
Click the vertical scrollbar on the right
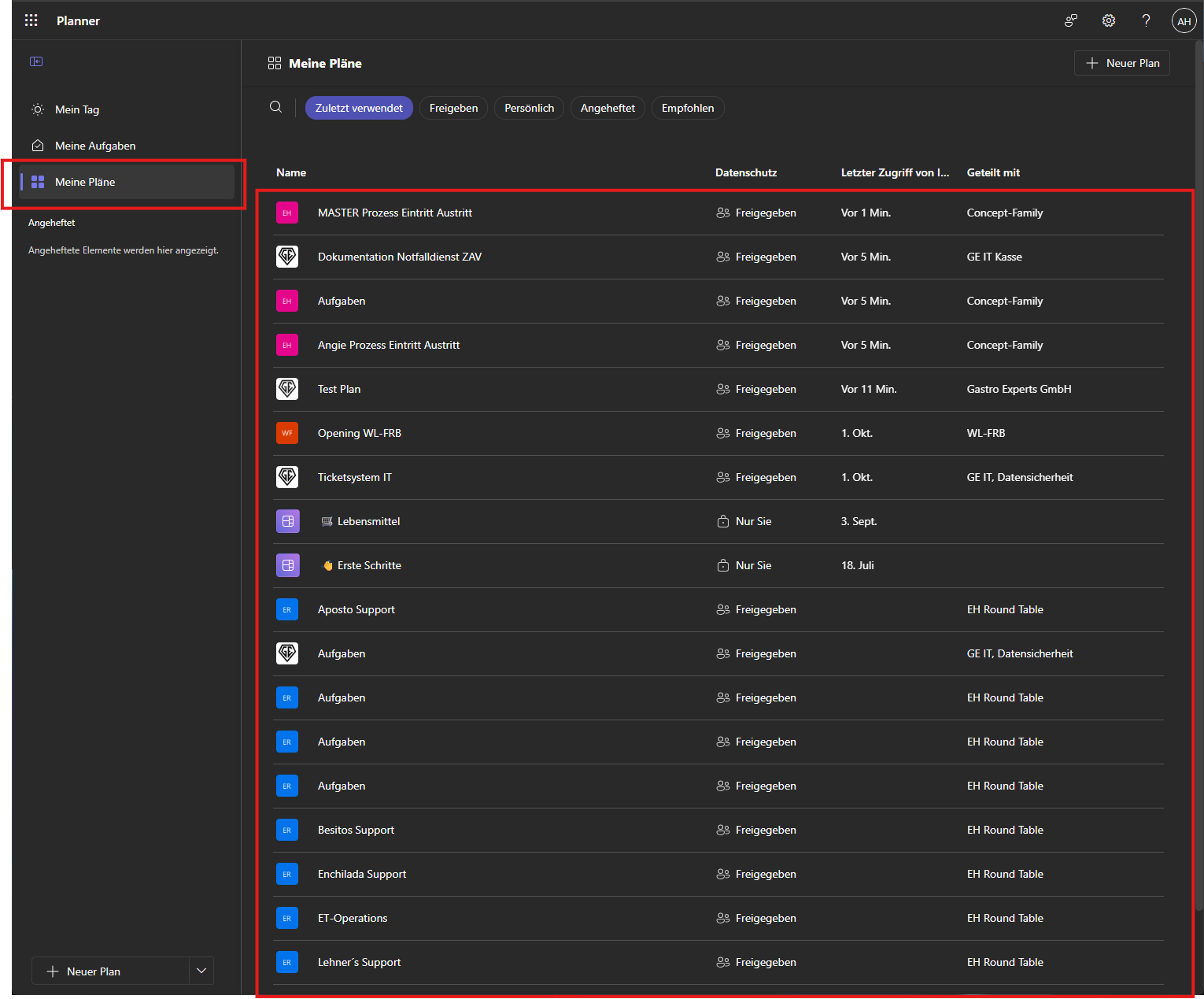pyautogui.click(x=1198, y=472)
